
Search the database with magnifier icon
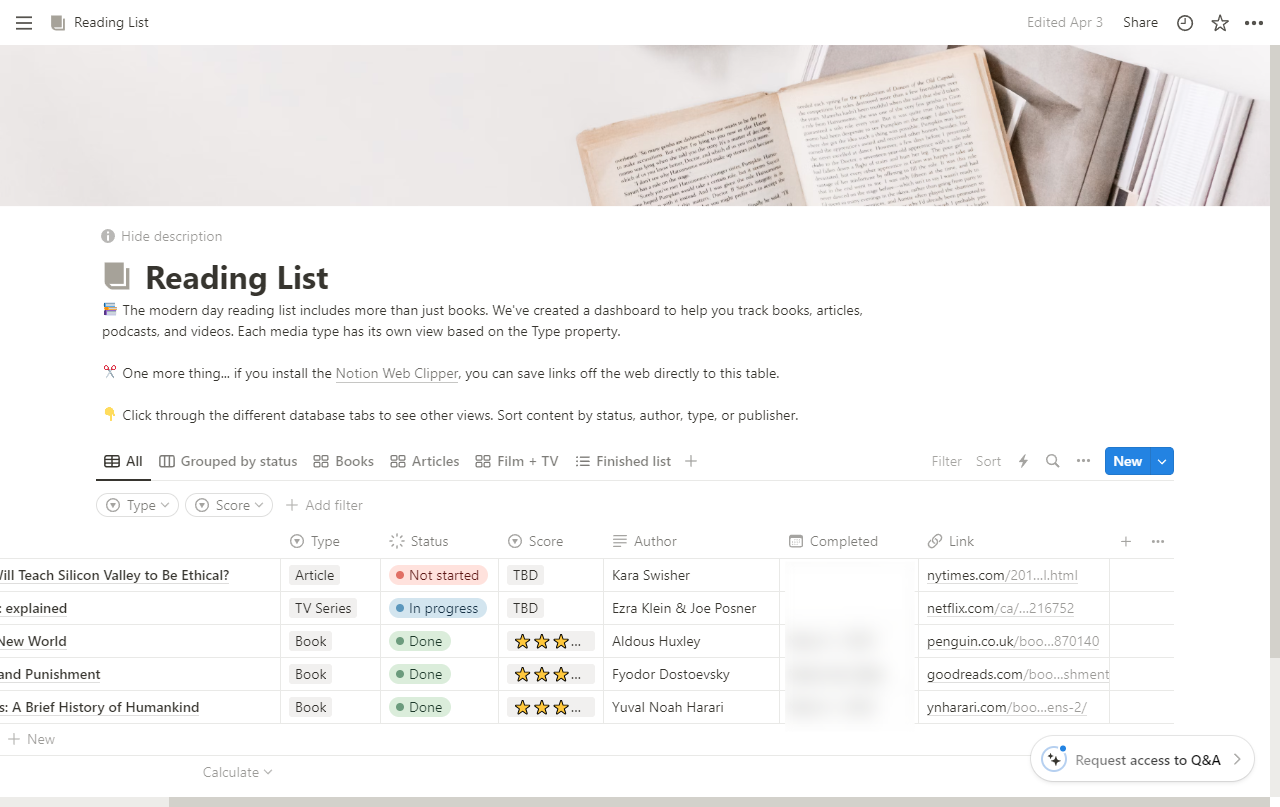[1052, 461]
